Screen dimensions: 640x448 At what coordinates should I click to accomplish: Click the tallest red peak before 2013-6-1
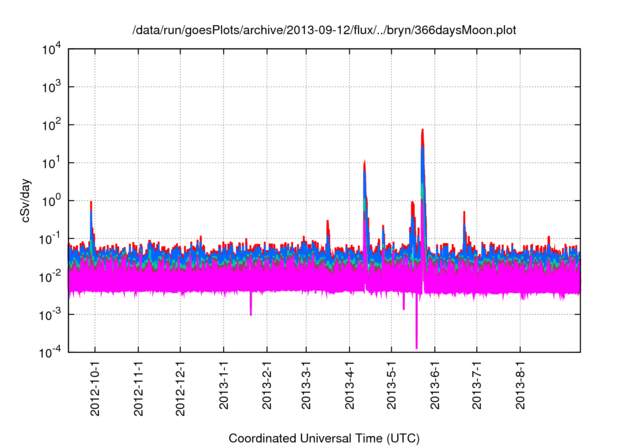point(423,131)
